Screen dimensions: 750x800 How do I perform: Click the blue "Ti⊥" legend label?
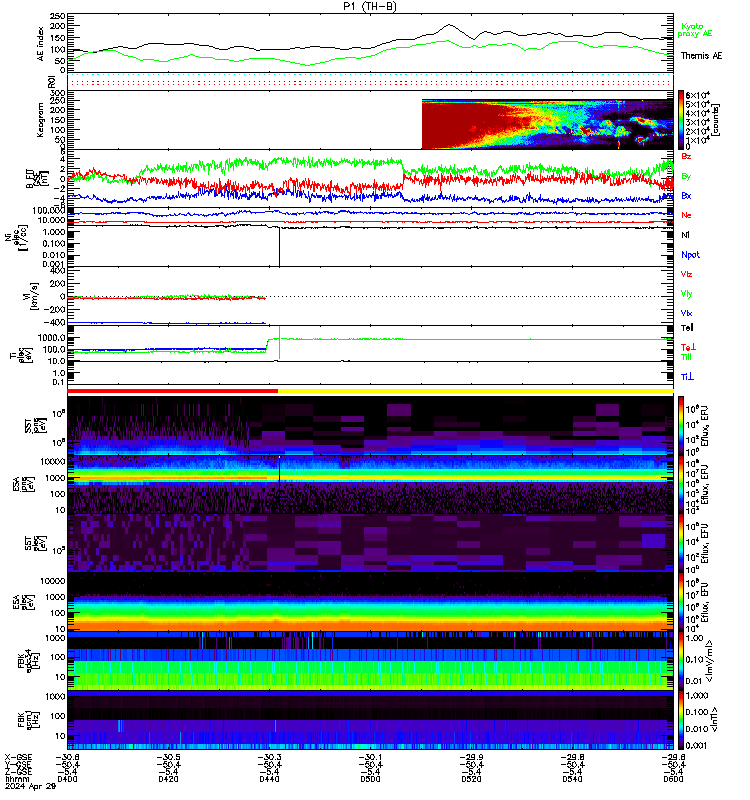pos(687,377)
